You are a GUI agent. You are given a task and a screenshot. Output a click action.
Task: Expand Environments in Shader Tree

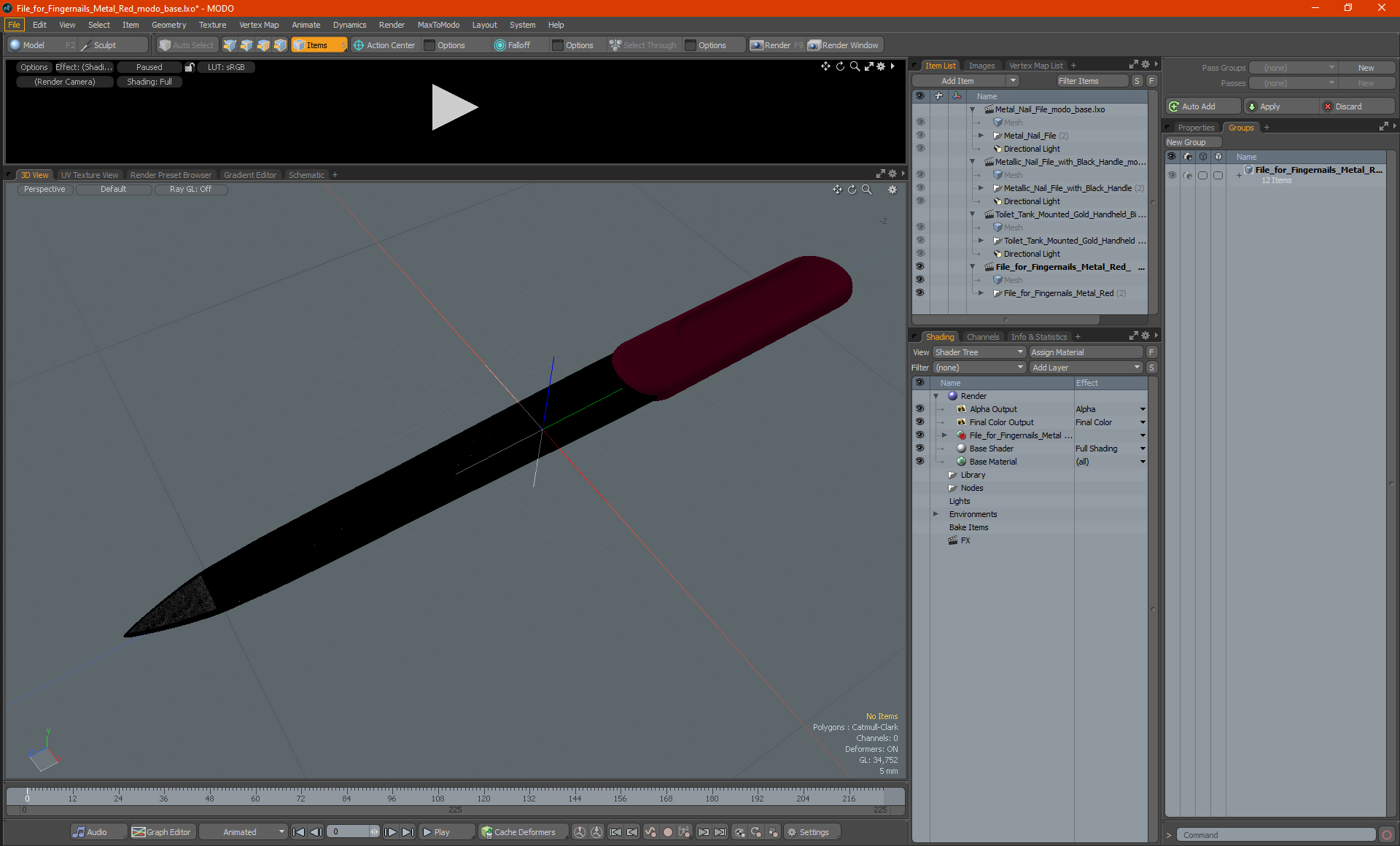click(936, 514)
